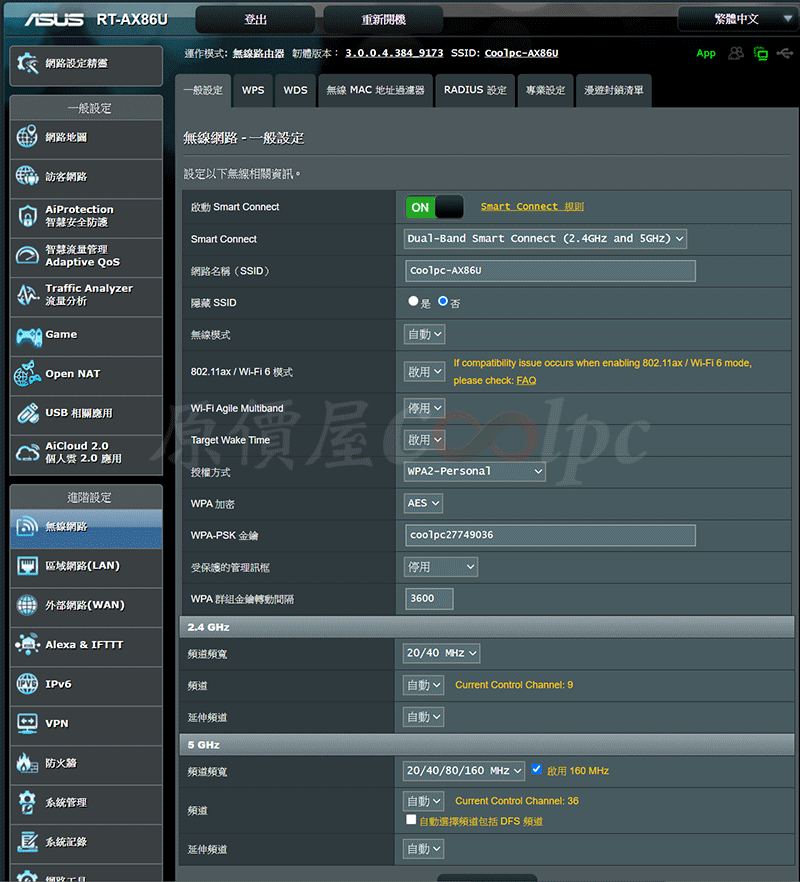Click the Game controller icon
This screenshot has height=882, width=800.
pyautogui.click(x=27, y=335)
